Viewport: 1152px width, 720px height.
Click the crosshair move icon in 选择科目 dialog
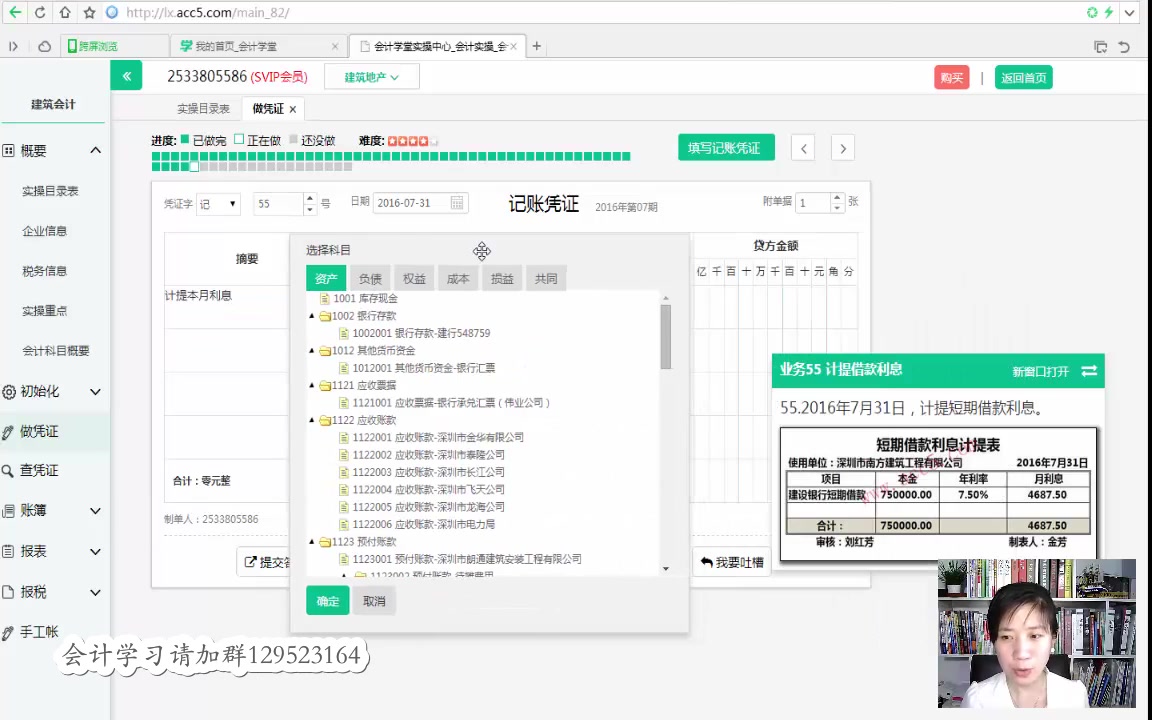tap(482, 251)
